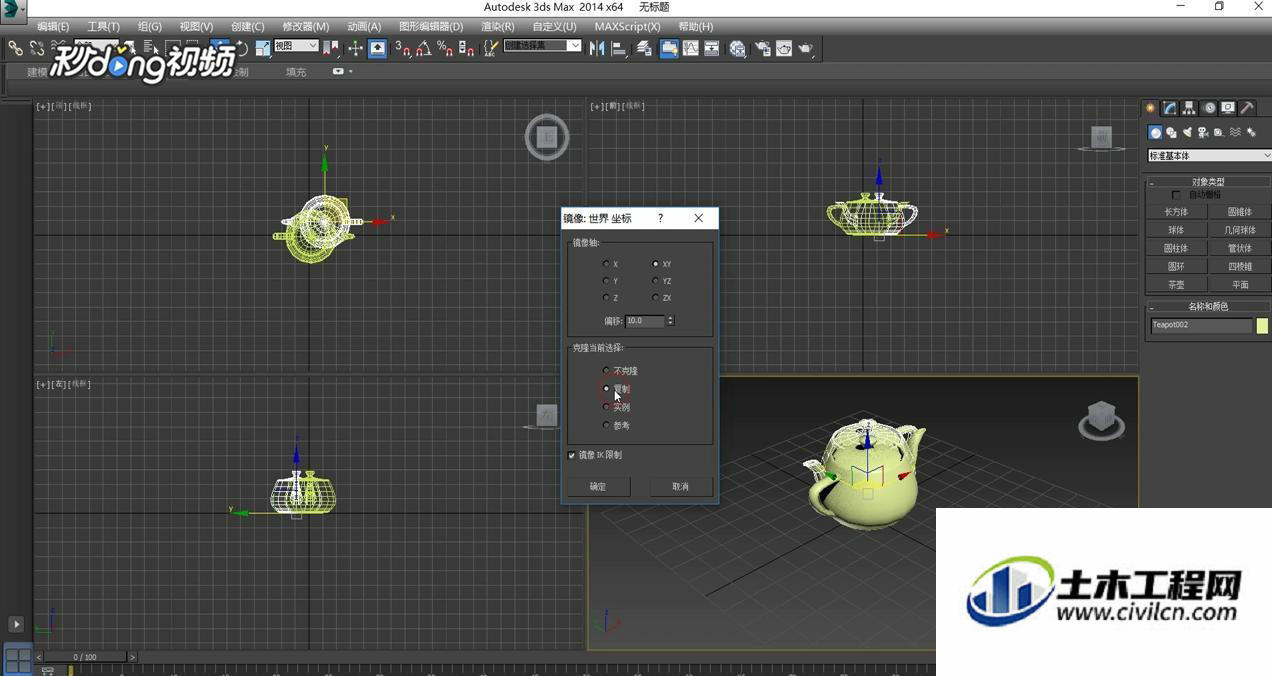Open the 修改器(M) menu
Screen dimensions: 1272x676
(x=305, y=26)
